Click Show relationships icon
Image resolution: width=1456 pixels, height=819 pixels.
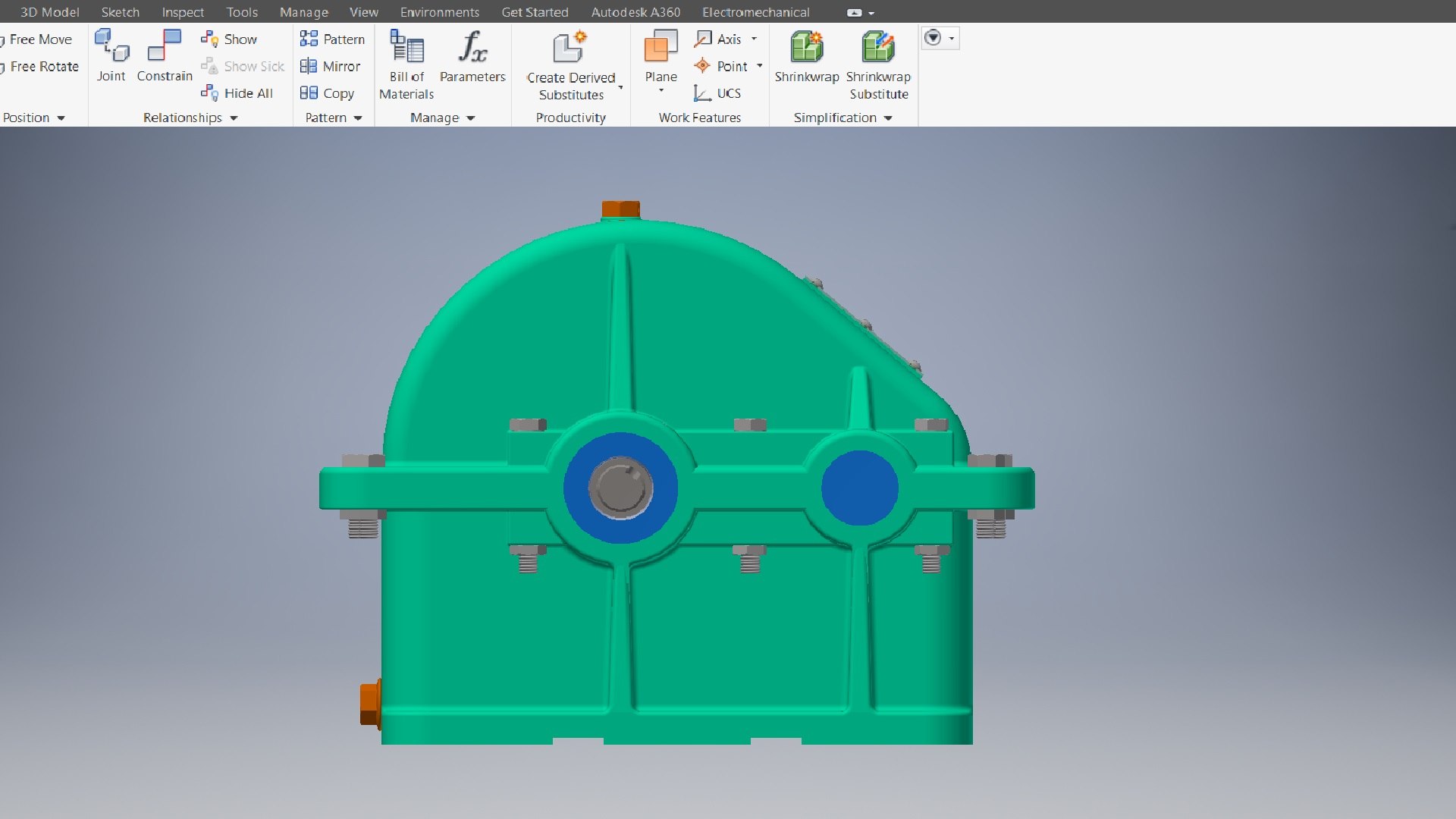(x=209, y=39)
